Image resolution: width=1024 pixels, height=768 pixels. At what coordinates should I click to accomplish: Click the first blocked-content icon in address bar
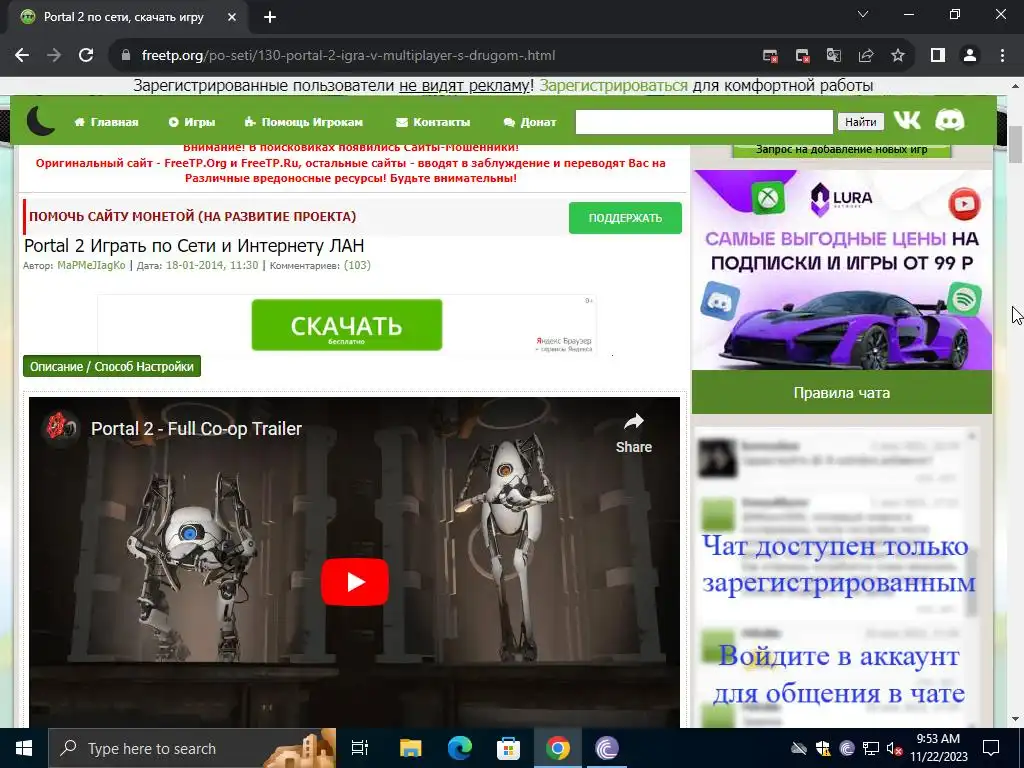pos(771,56)
